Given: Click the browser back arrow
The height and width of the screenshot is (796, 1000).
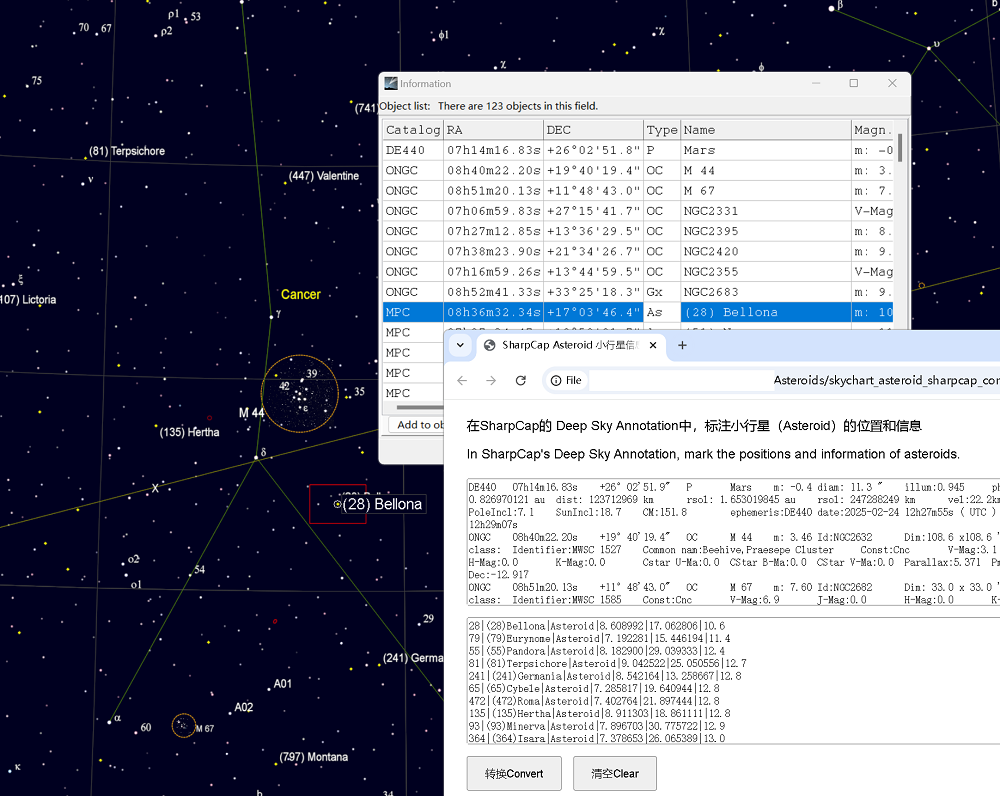Looking at the screenshot, I should point(462,380).
